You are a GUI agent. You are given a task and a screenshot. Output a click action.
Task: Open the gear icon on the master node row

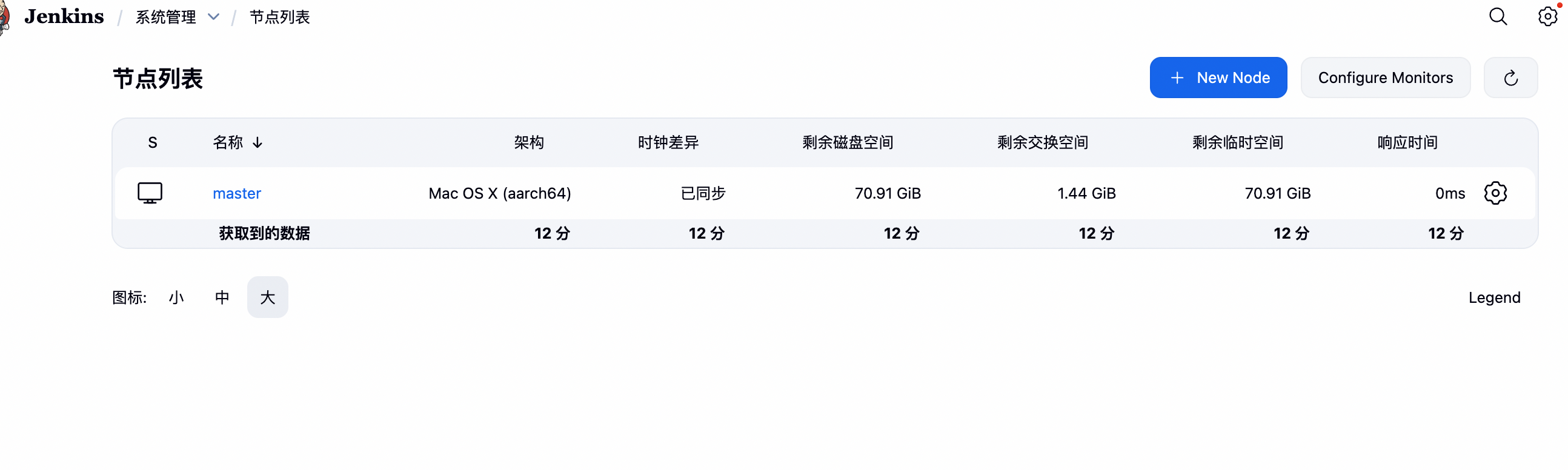coord(1496,193)
